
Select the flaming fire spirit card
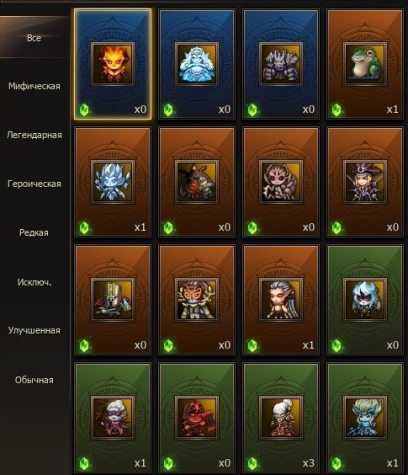pyautogui.click(x=113, y=64)
